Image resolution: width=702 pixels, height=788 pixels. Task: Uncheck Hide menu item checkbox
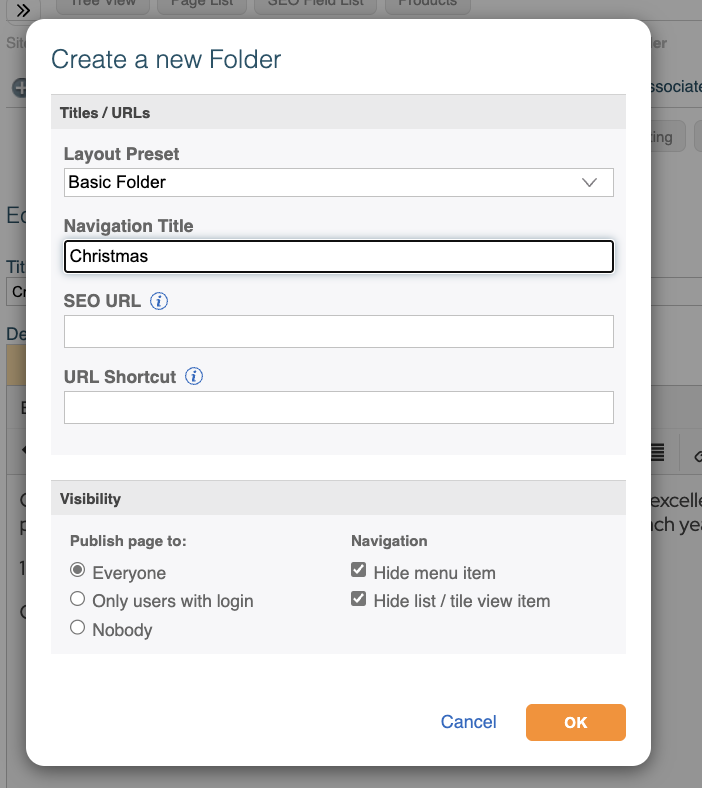tap(358, 572)
